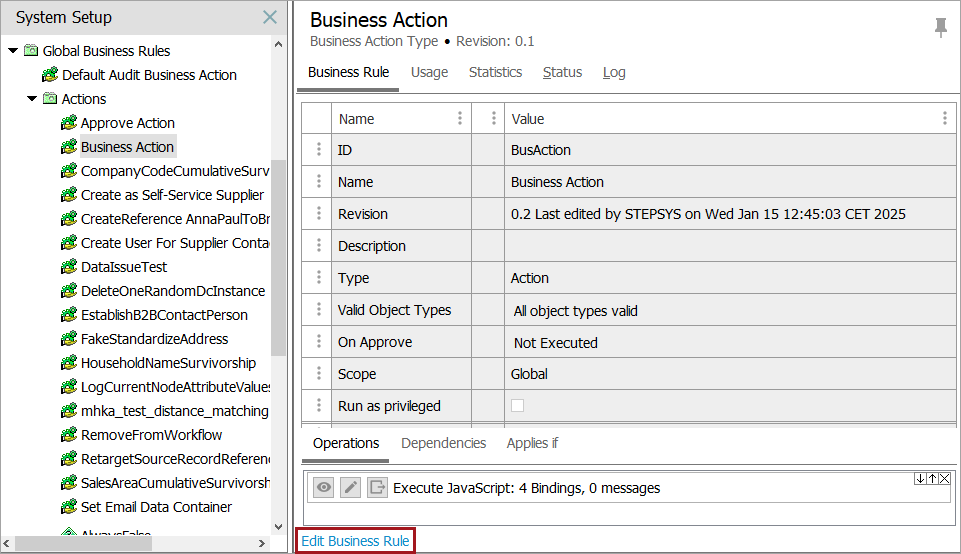This screenshot has width=961, height=554.
Task: Close the System Setup panel
Action: [269, 17]
